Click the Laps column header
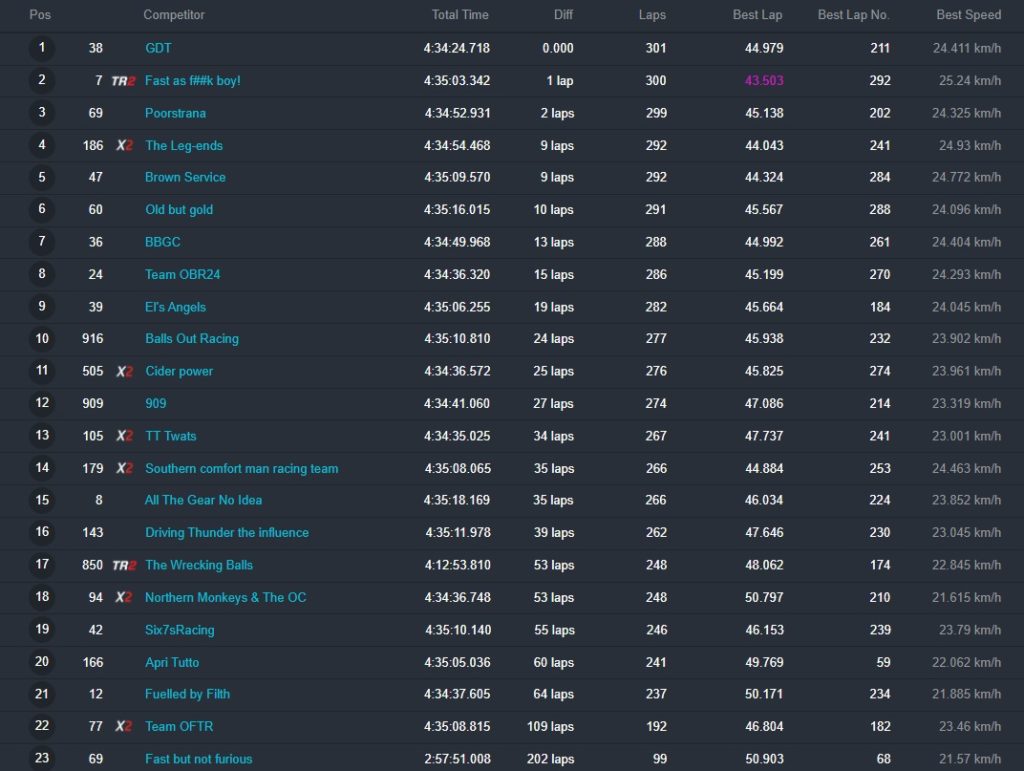 (652, 15)
